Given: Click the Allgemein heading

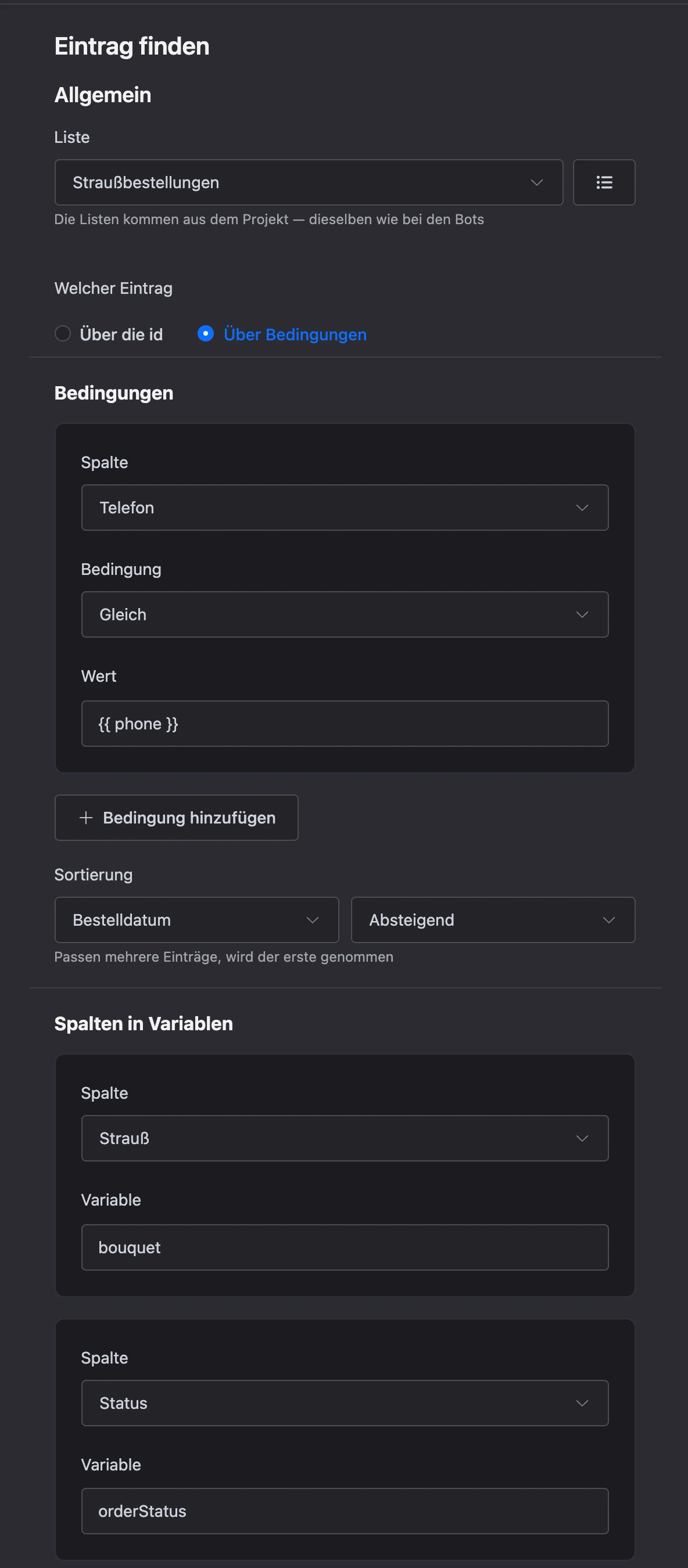Looking at the screenshot, I should tap(103, 95).
